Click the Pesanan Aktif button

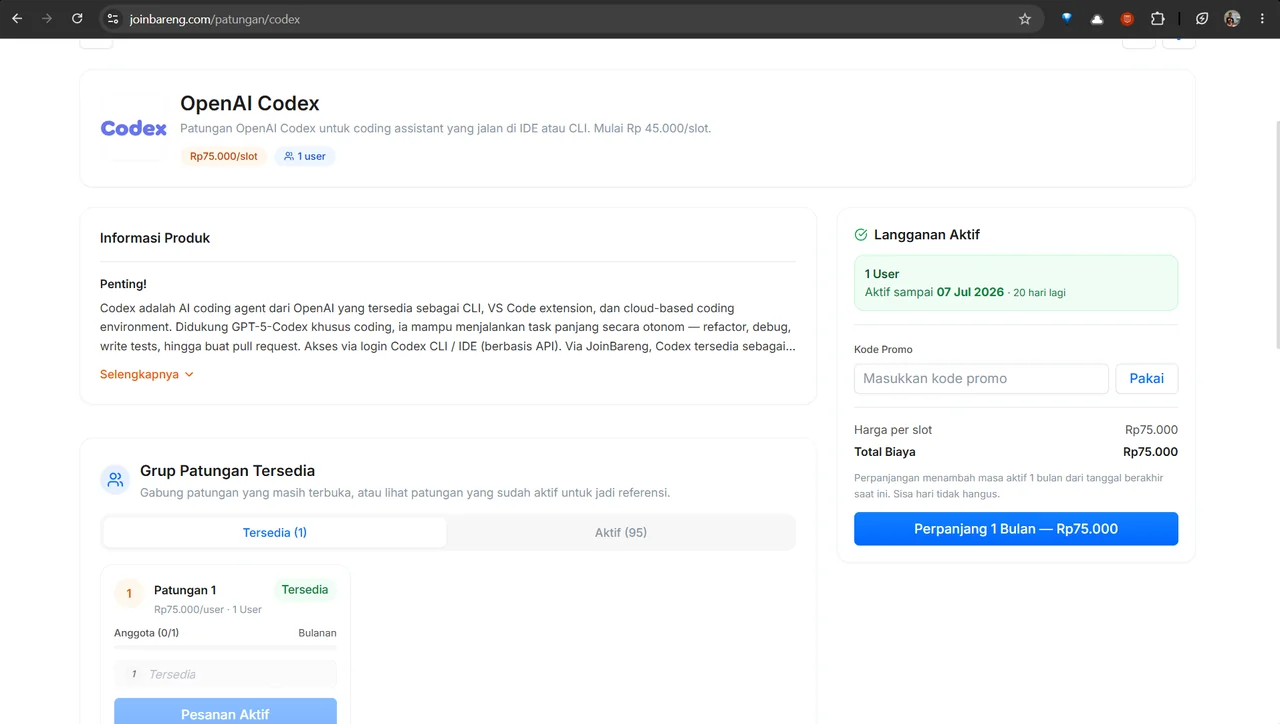tap(225, 711)
